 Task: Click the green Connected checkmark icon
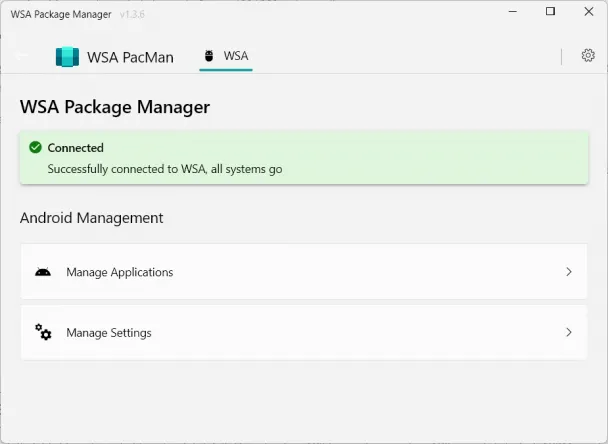tap(35, 147)
